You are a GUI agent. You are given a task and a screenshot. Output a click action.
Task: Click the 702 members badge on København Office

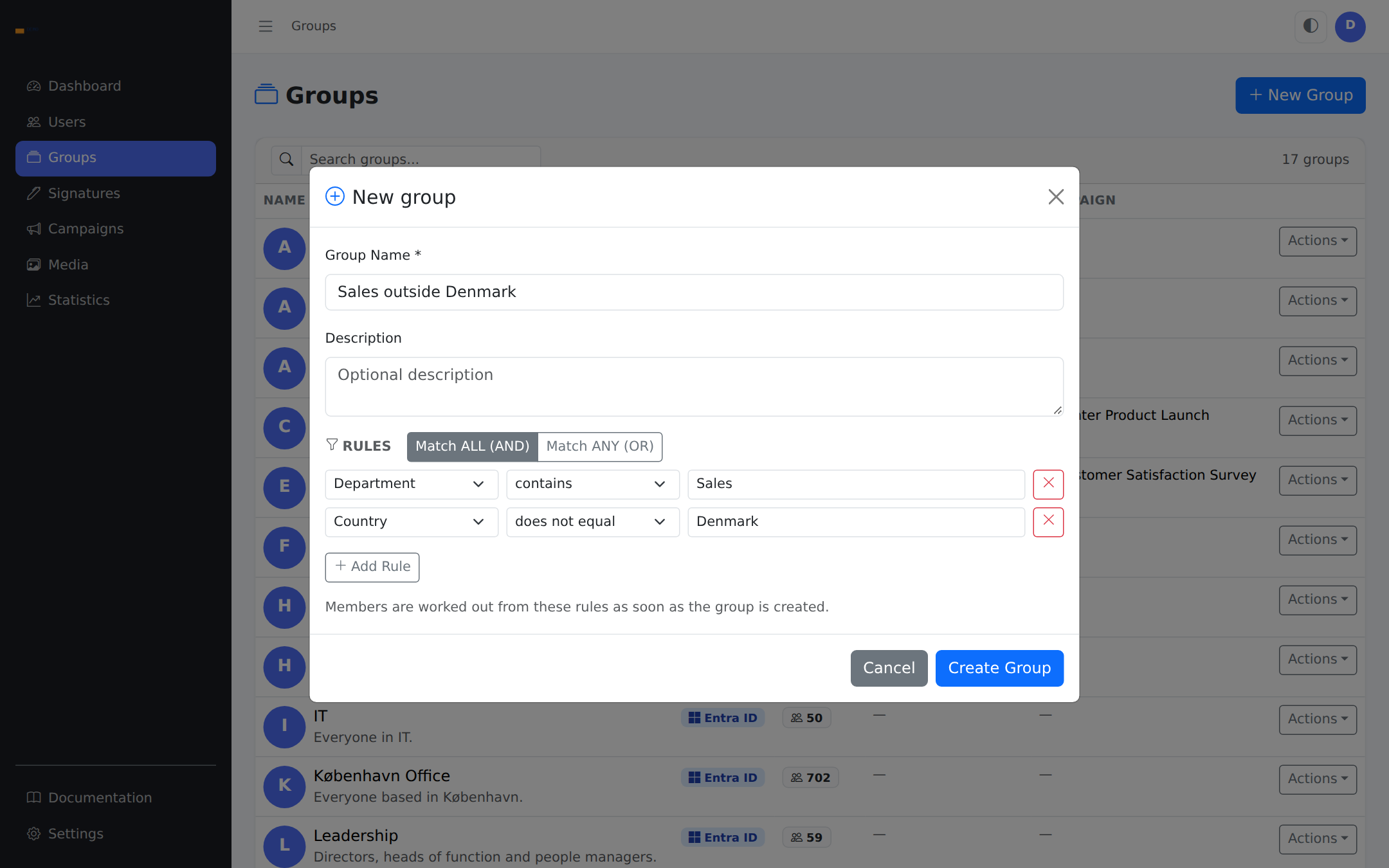tap(810, 777)
